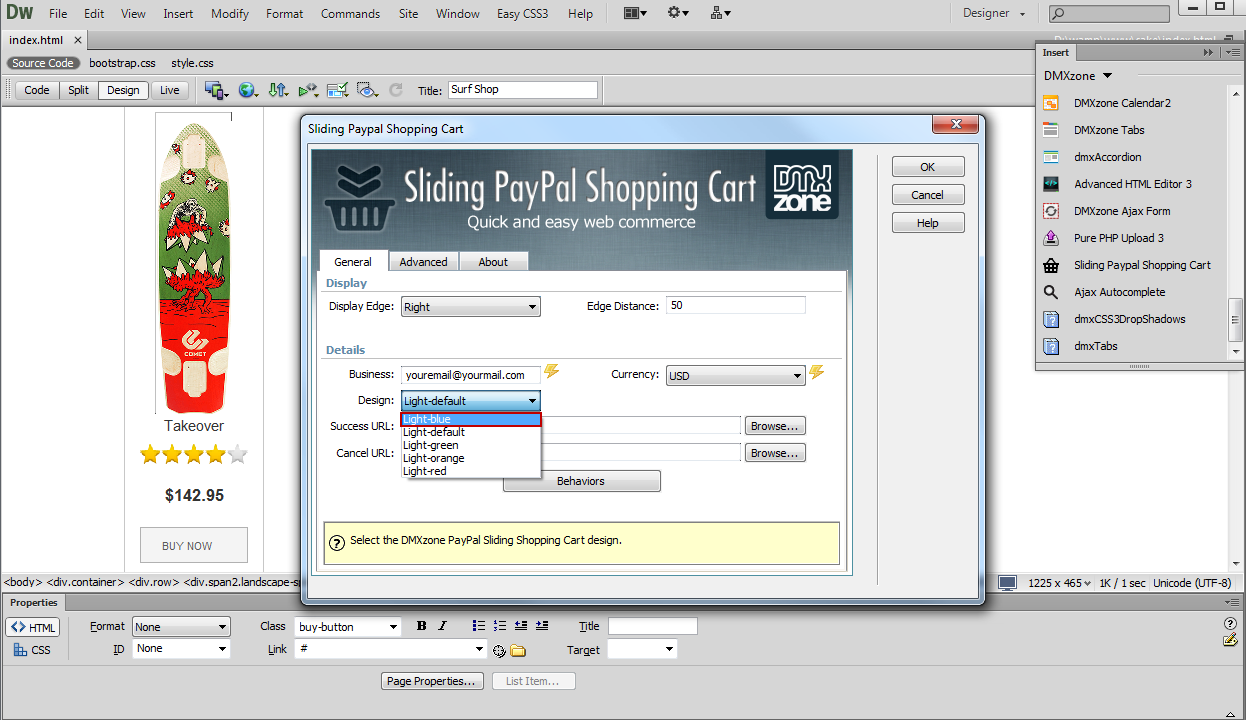Screen dimensions: 1246x720
Task: Open Display Edge dropdown
Action: click(471, 307)
